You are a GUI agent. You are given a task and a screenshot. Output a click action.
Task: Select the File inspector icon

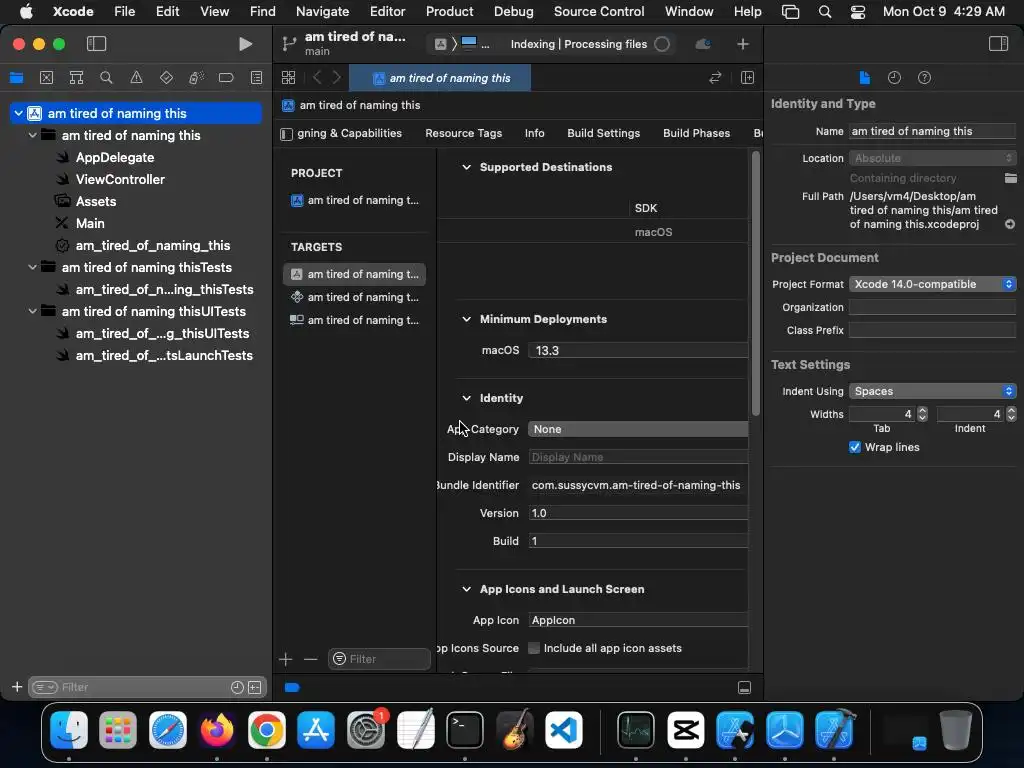tap(864, 78)
